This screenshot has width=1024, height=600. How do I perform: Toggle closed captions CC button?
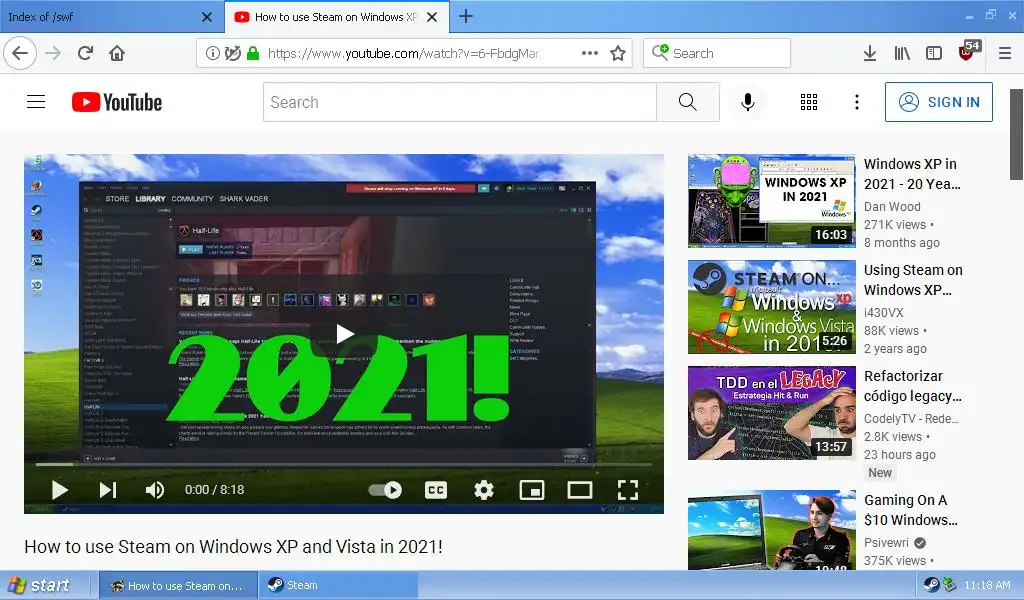[x=436, y=490]
